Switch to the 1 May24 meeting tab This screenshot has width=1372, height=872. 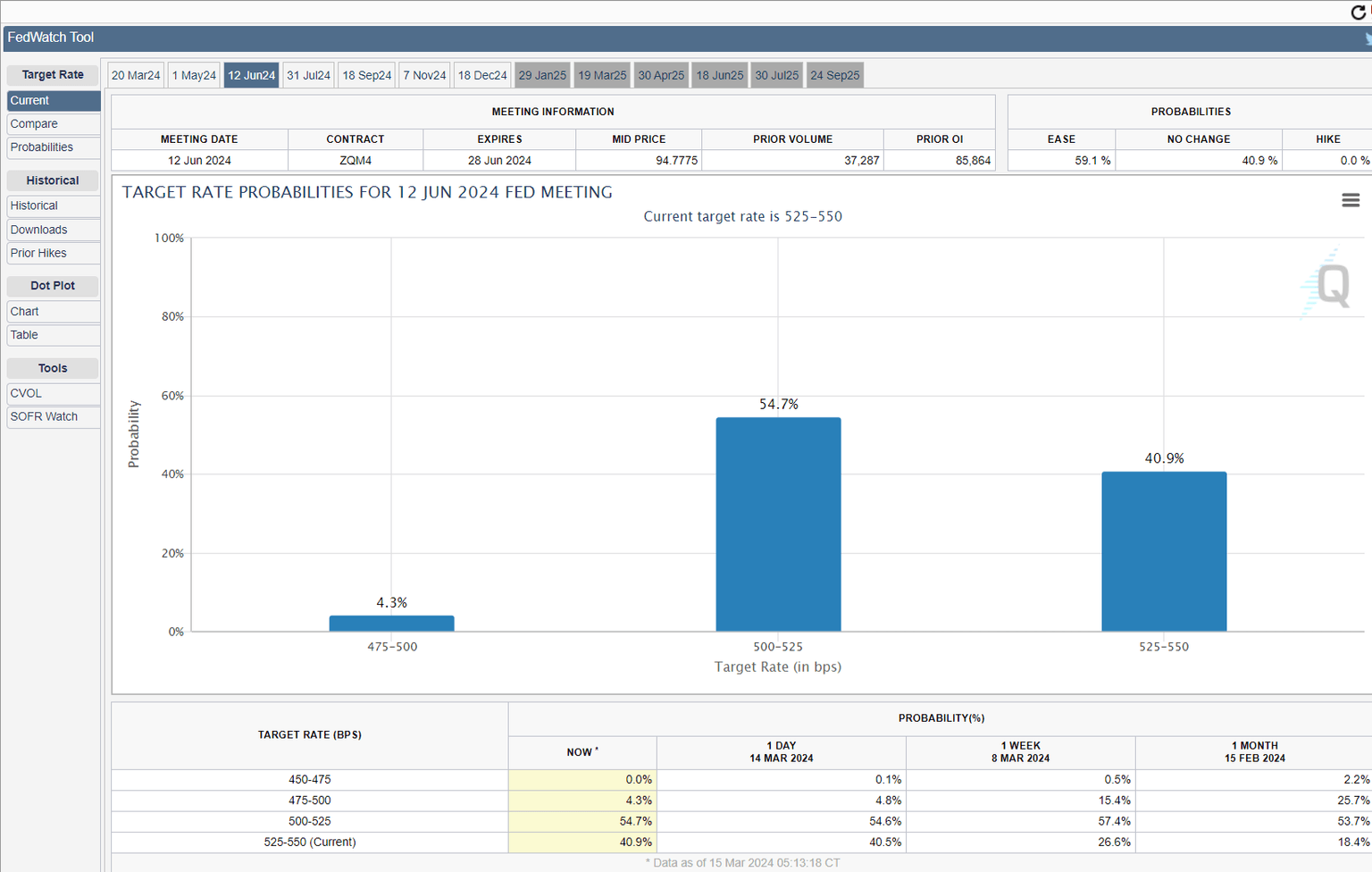[x=194, y=75]
